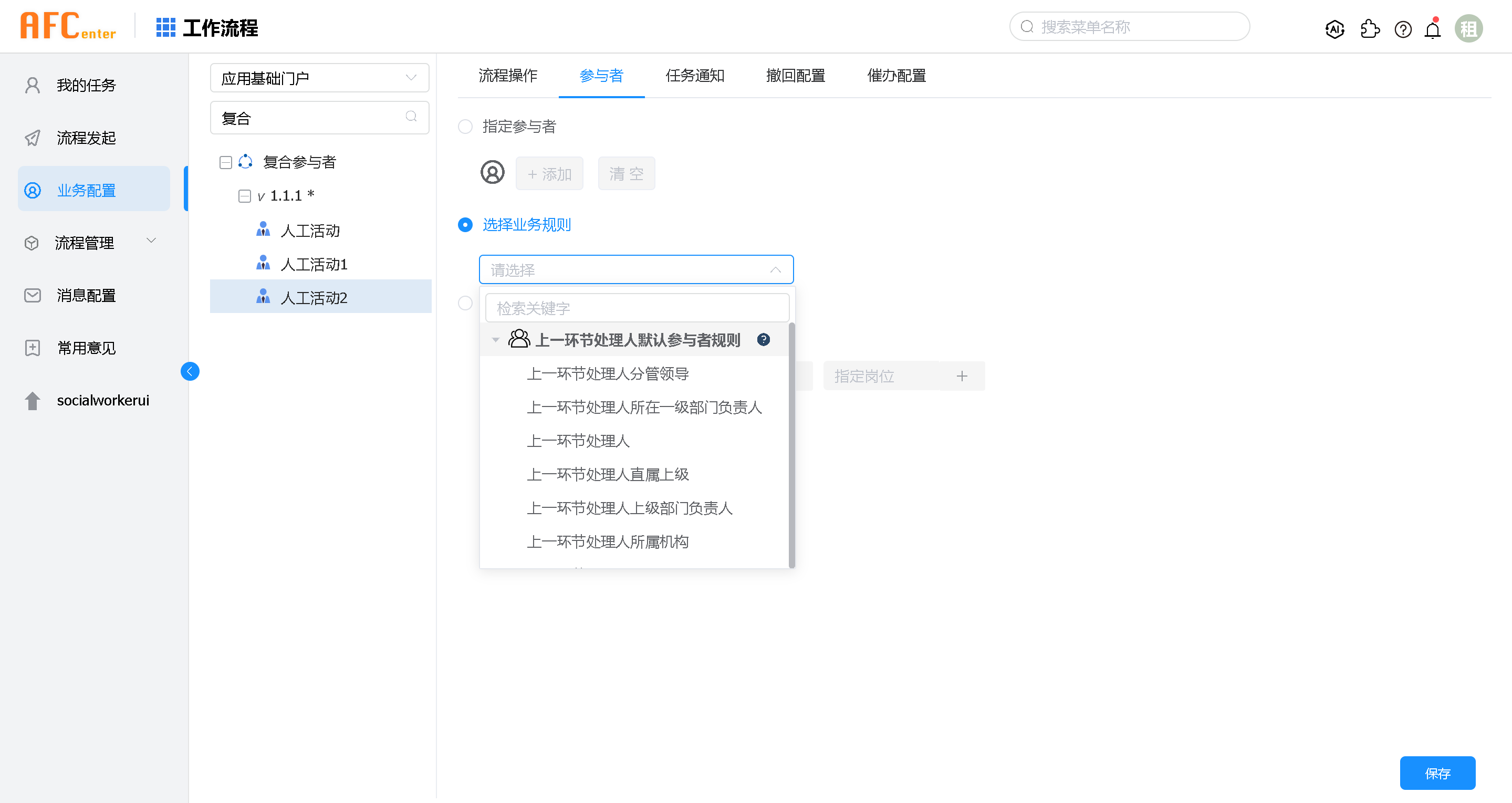Click the 检索关键字 search input
This screenshot has width=1512, height=803.
tap(637, 308)
